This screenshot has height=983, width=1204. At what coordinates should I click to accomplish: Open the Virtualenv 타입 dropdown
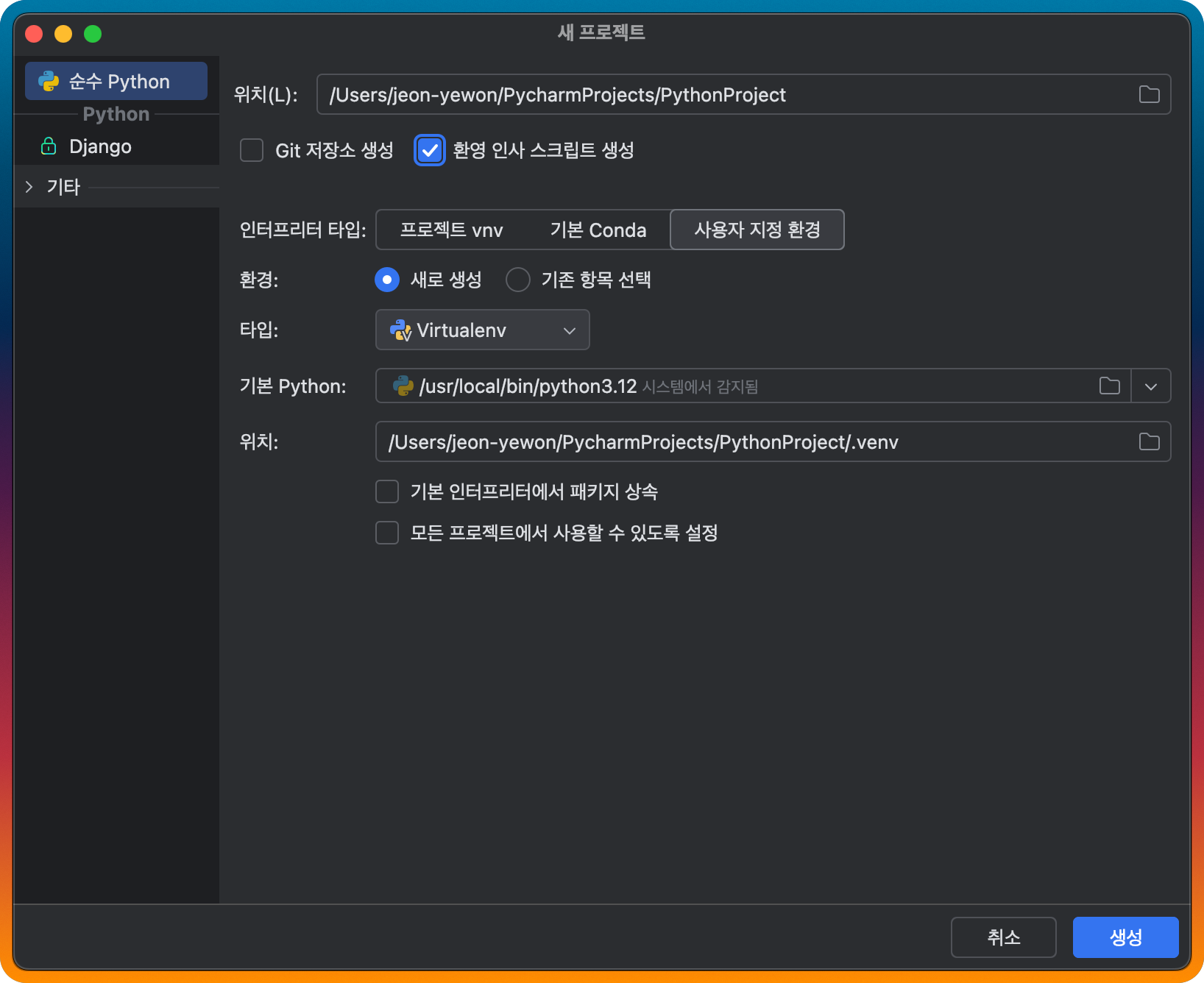(482, 330)
